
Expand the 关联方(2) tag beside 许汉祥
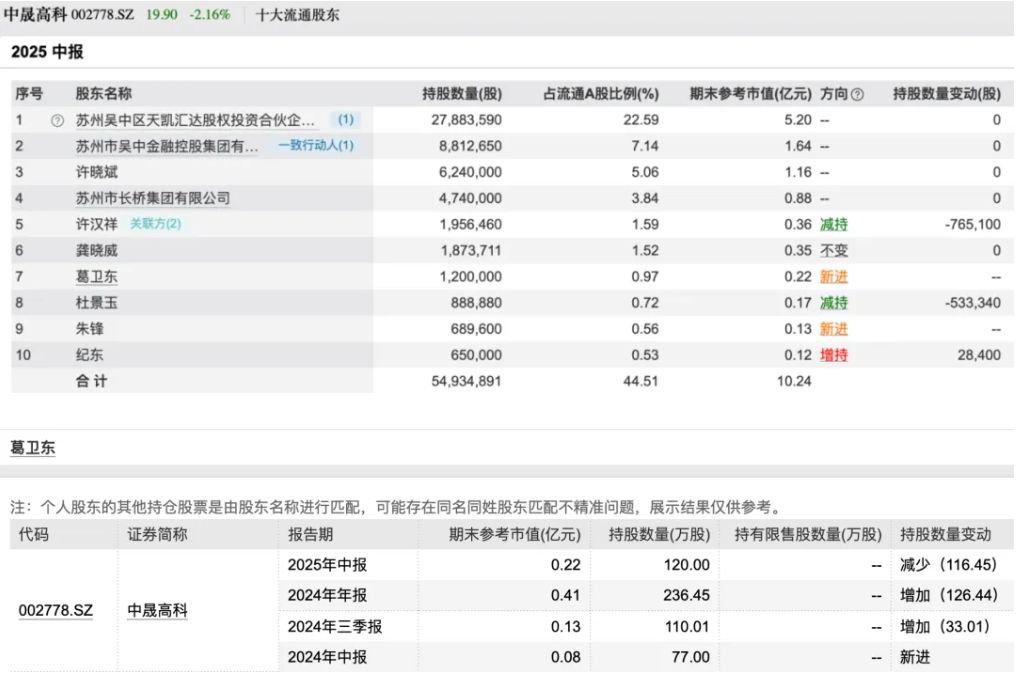pos(156,224)
